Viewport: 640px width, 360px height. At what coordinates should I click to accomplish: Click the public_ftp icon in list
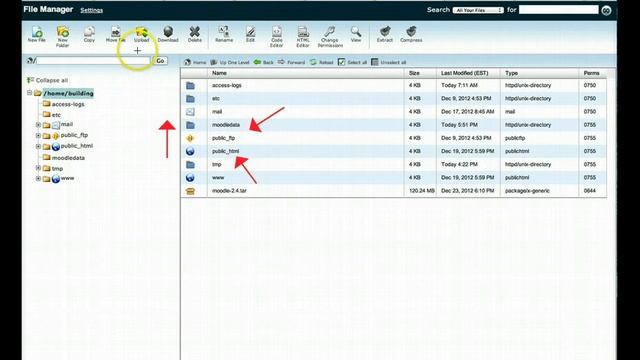pyautogui.click(x=190, y=138)
